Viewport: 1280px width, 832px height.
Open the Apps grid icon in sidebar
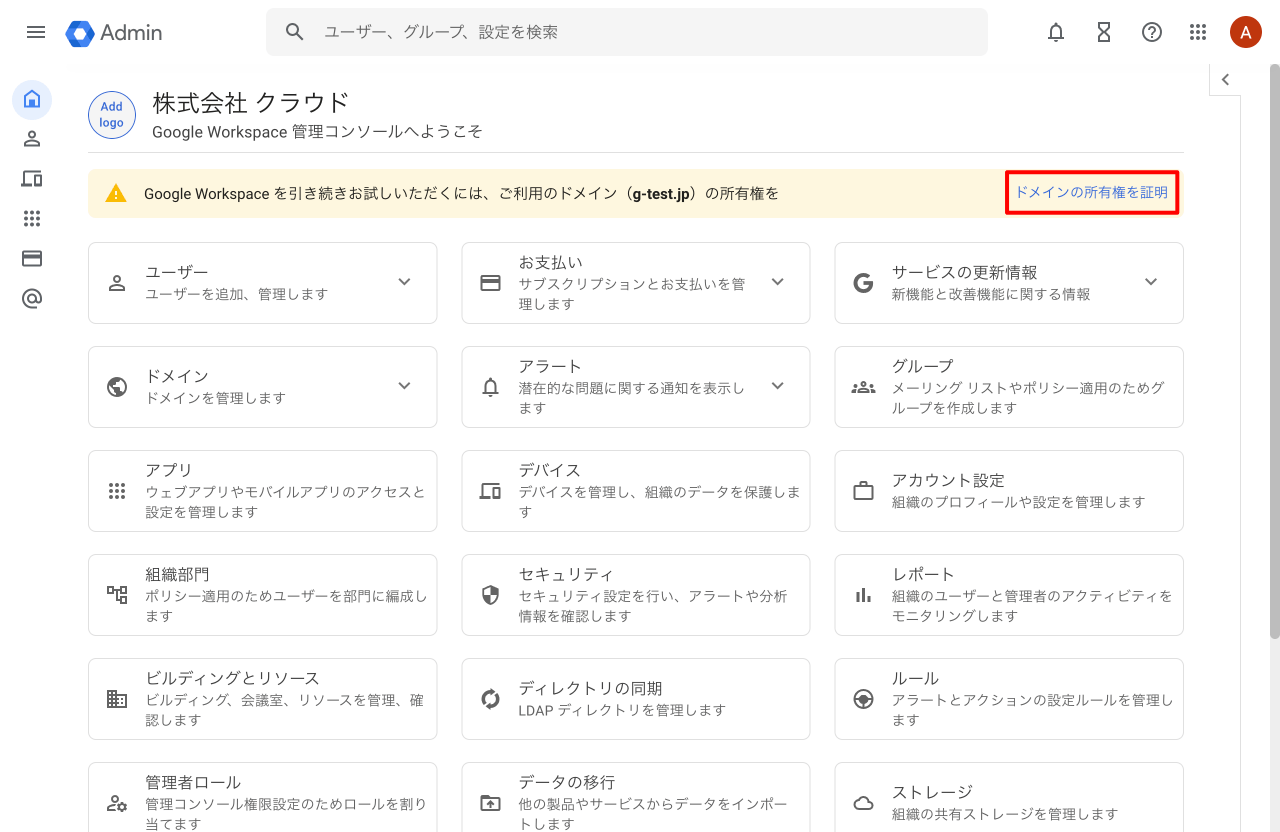click(32, 219)
